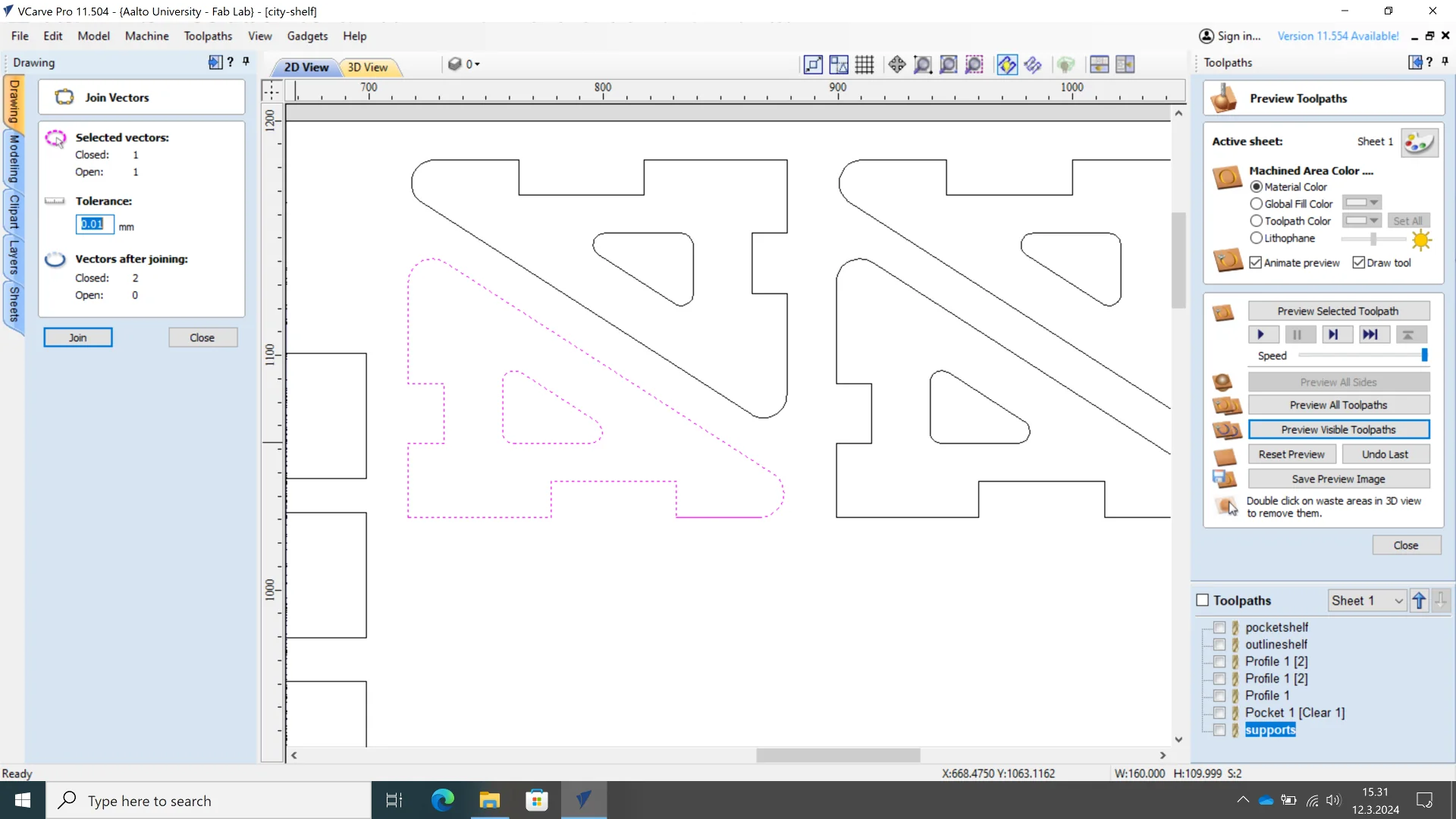Click the save preview image icon

pyautogui.click(x=1224, y=479)
